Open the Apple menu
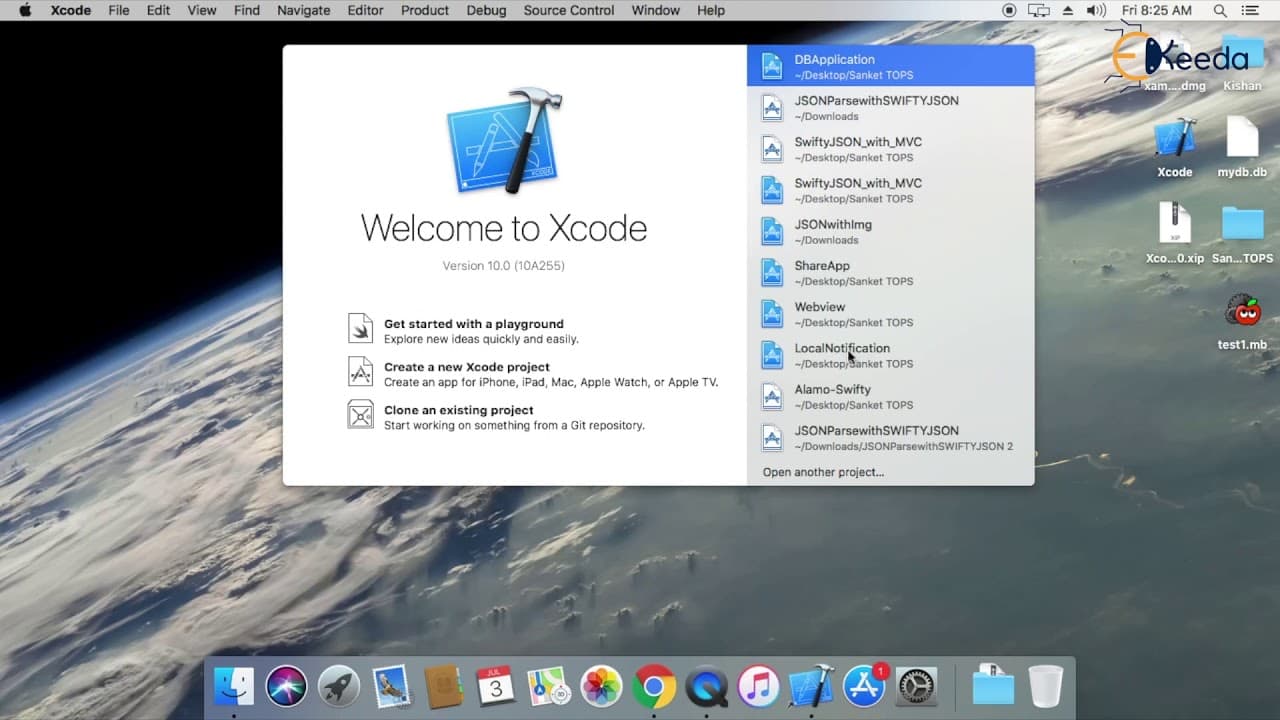Image resolution: width=1280 pixels, height=720 pixels. coord(25,10)
